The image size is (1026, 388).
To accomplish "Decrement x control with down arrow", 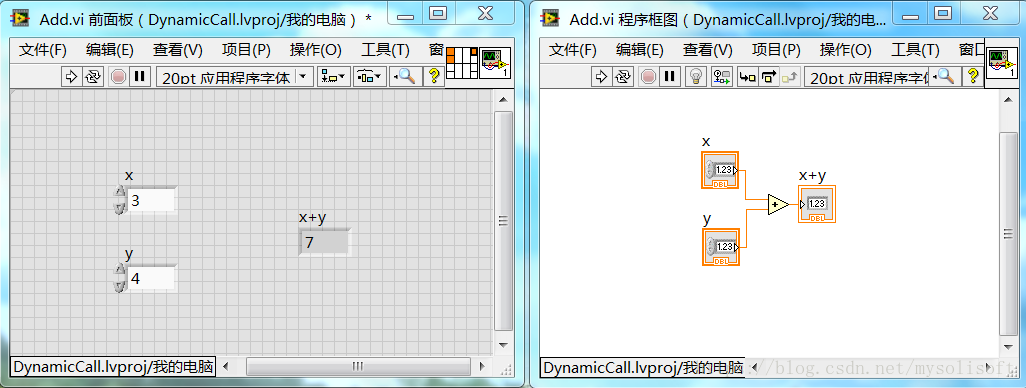I will click(119, 208).
